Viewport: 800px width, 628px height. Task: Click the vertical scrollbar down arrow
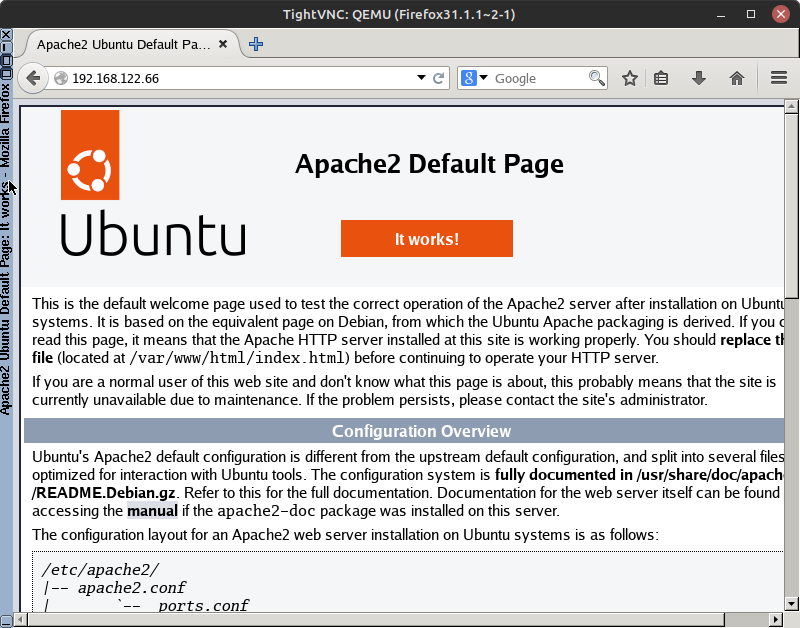click(791, 604)
